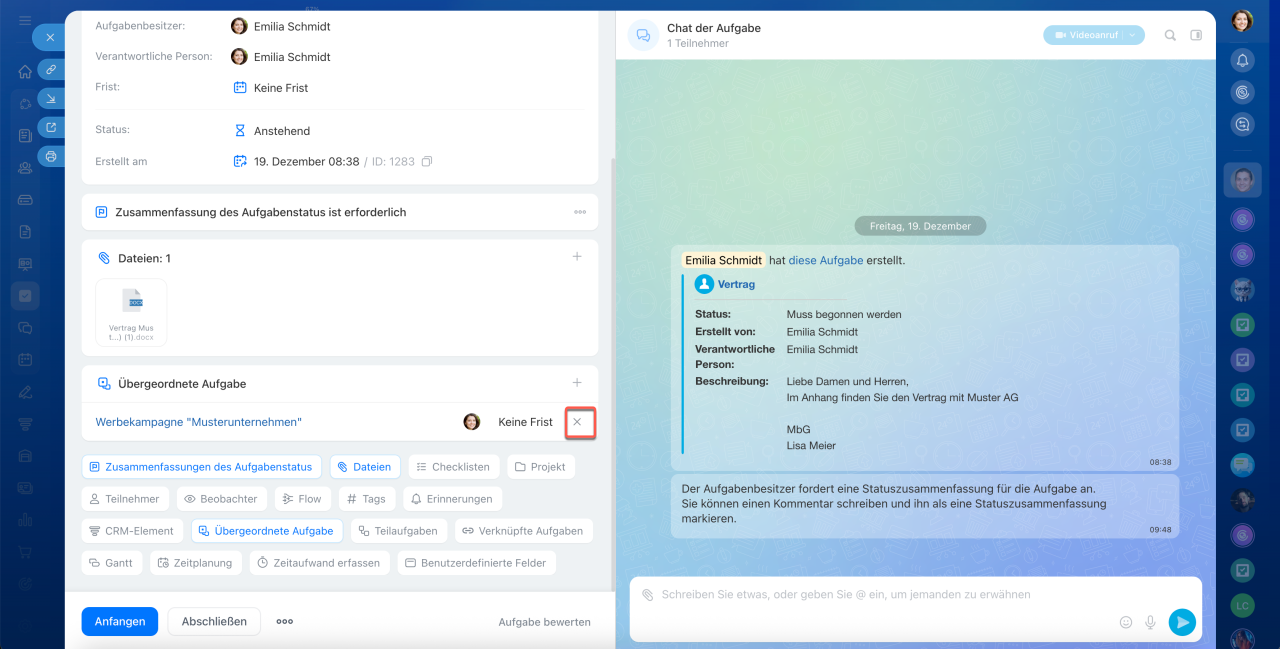
Task: Select the Zusammenfassungen des Aufgabenstatus chip
Action: (202, 467)
